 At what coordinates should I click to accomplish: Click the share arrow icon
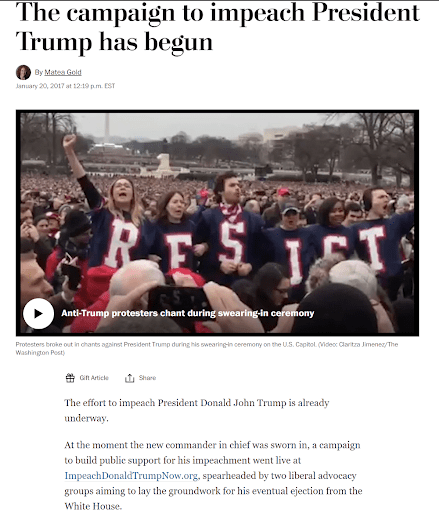(x=129, y=378)
